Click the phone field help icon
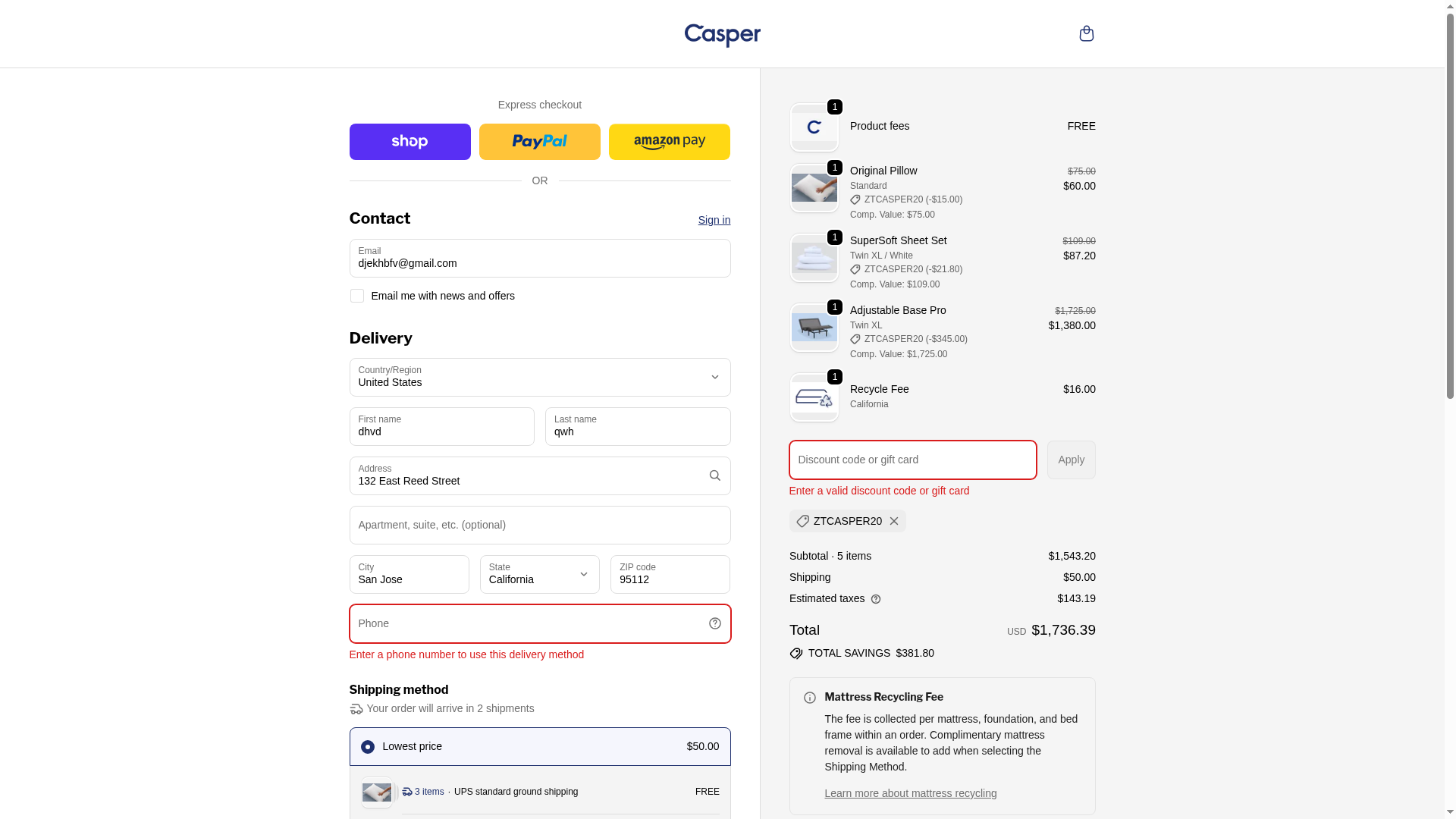This screenshot has height=819, width=1456. [x=714, y=623]
